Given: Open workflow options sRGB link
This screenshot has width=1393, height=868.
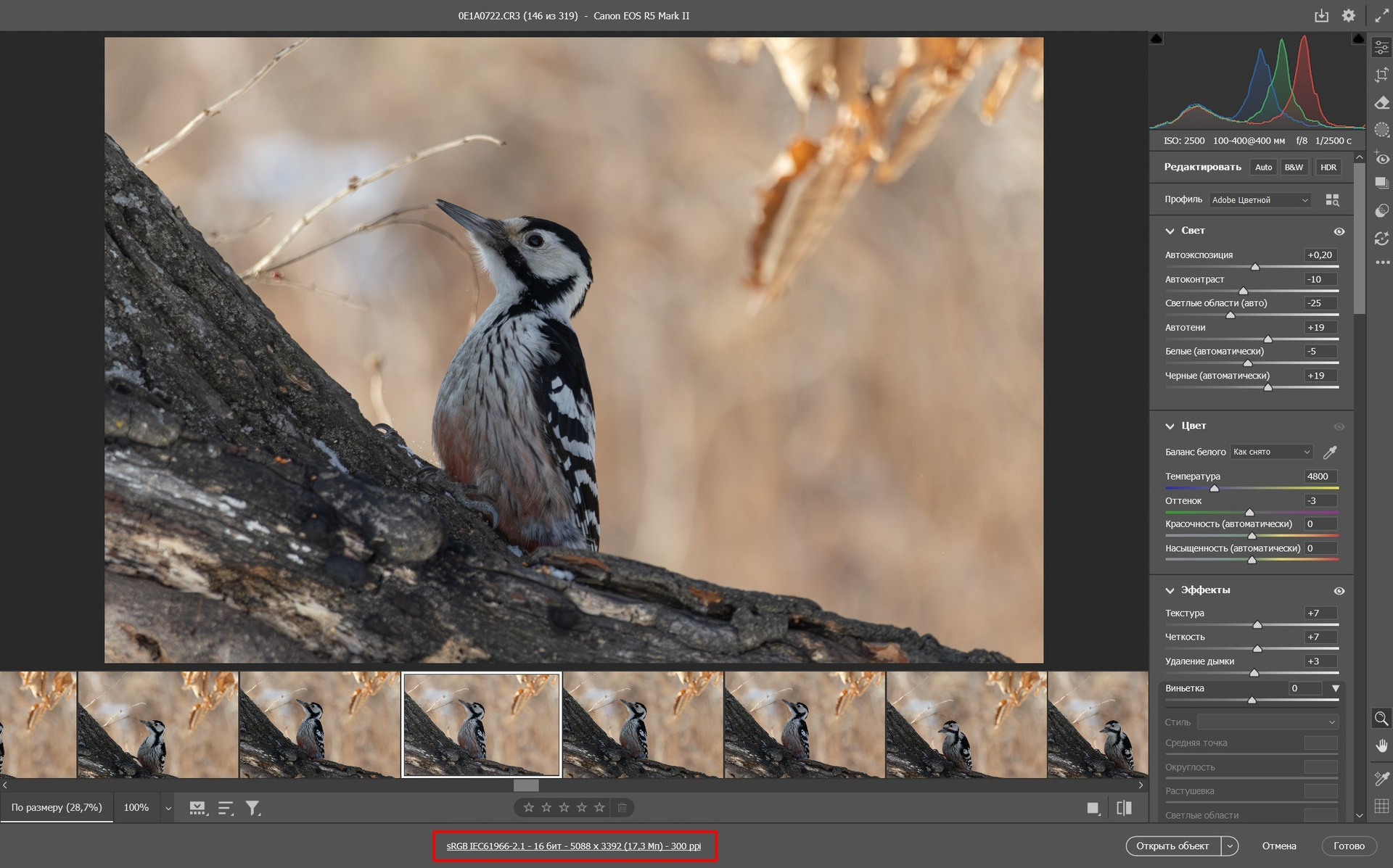Looking at the screenshot, I should 573,846.
